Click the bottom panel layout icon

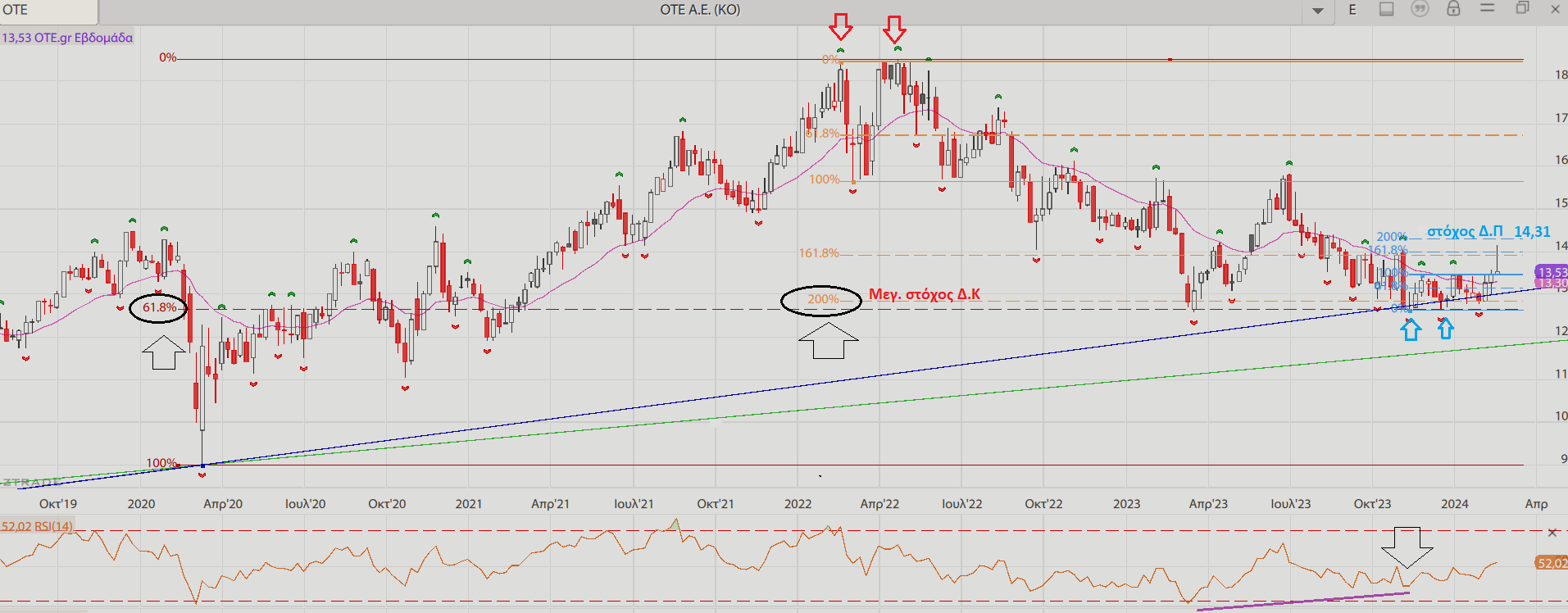pos(1386,10)
